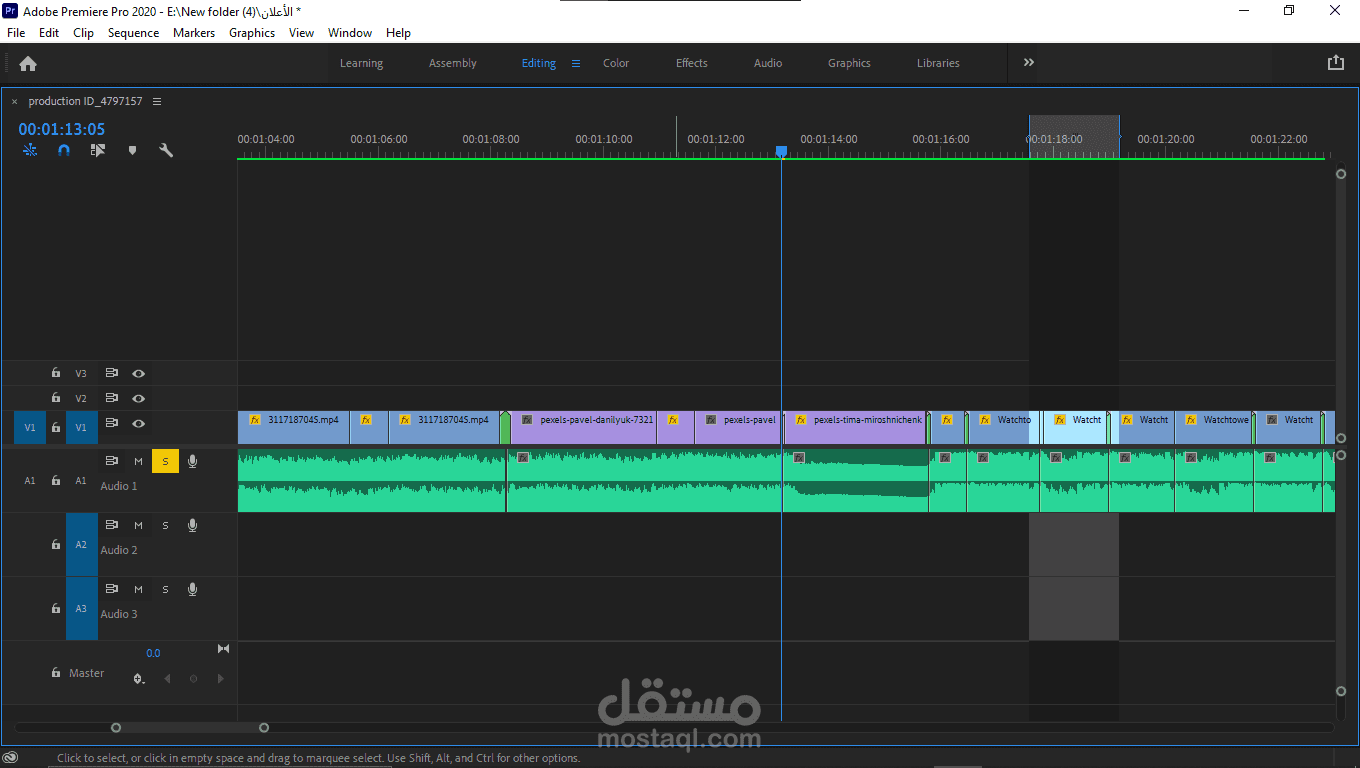Hide track V3 output with eye icon
Image resolution: width=1360 pixels, height=768 pixels.
(139, 373)
